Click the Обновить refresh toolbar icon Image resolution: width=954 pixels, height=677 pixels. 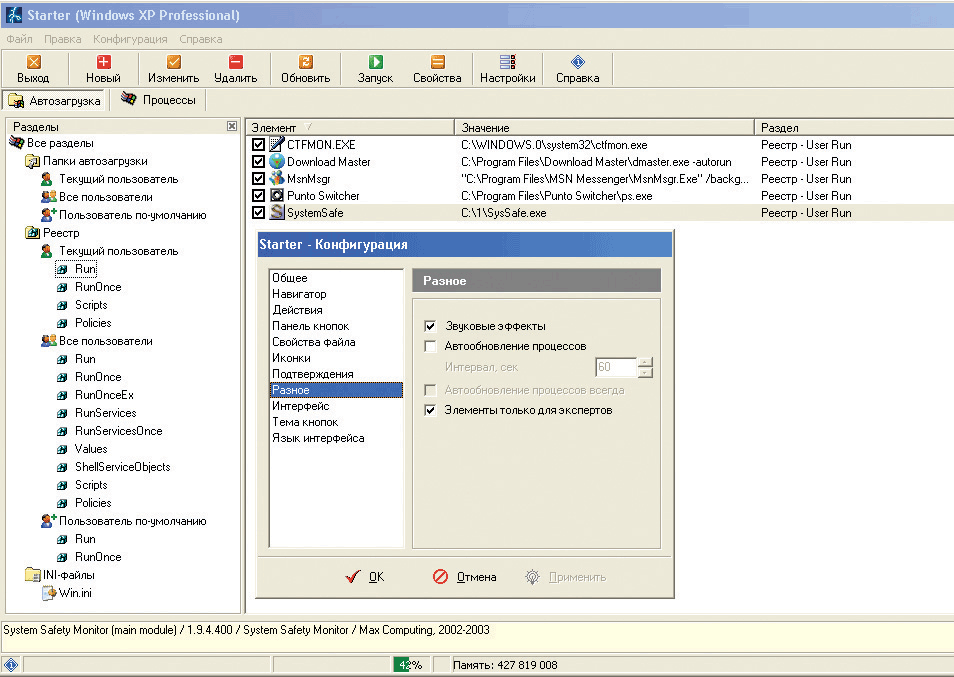tap(305, 61)
